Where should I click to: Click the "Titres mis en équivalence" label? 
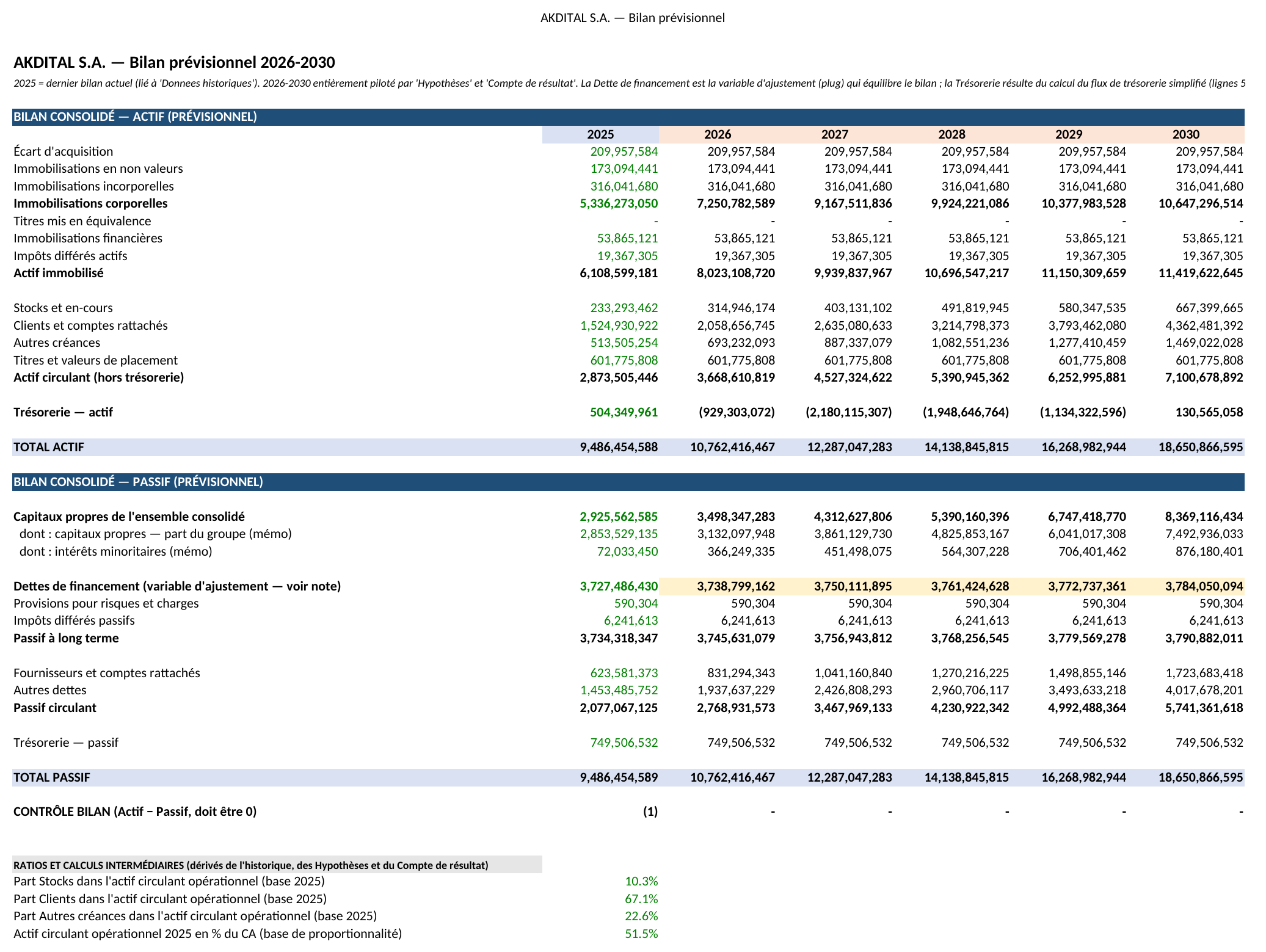[x=82, y=221]
